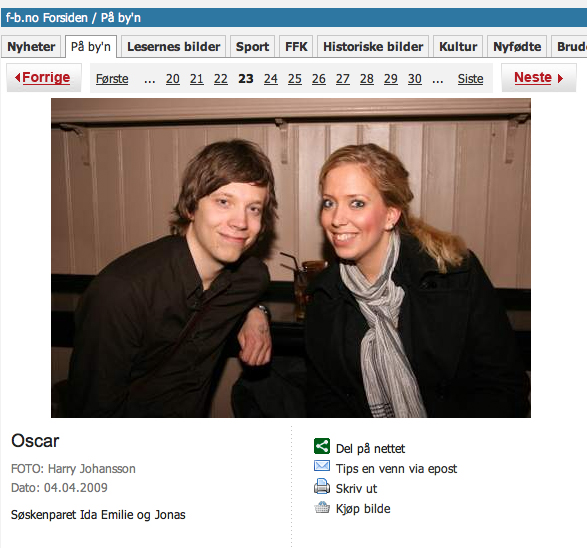Jump to the Første page link
This screenshot has width=587, height=548.
[x=112, y=79]
